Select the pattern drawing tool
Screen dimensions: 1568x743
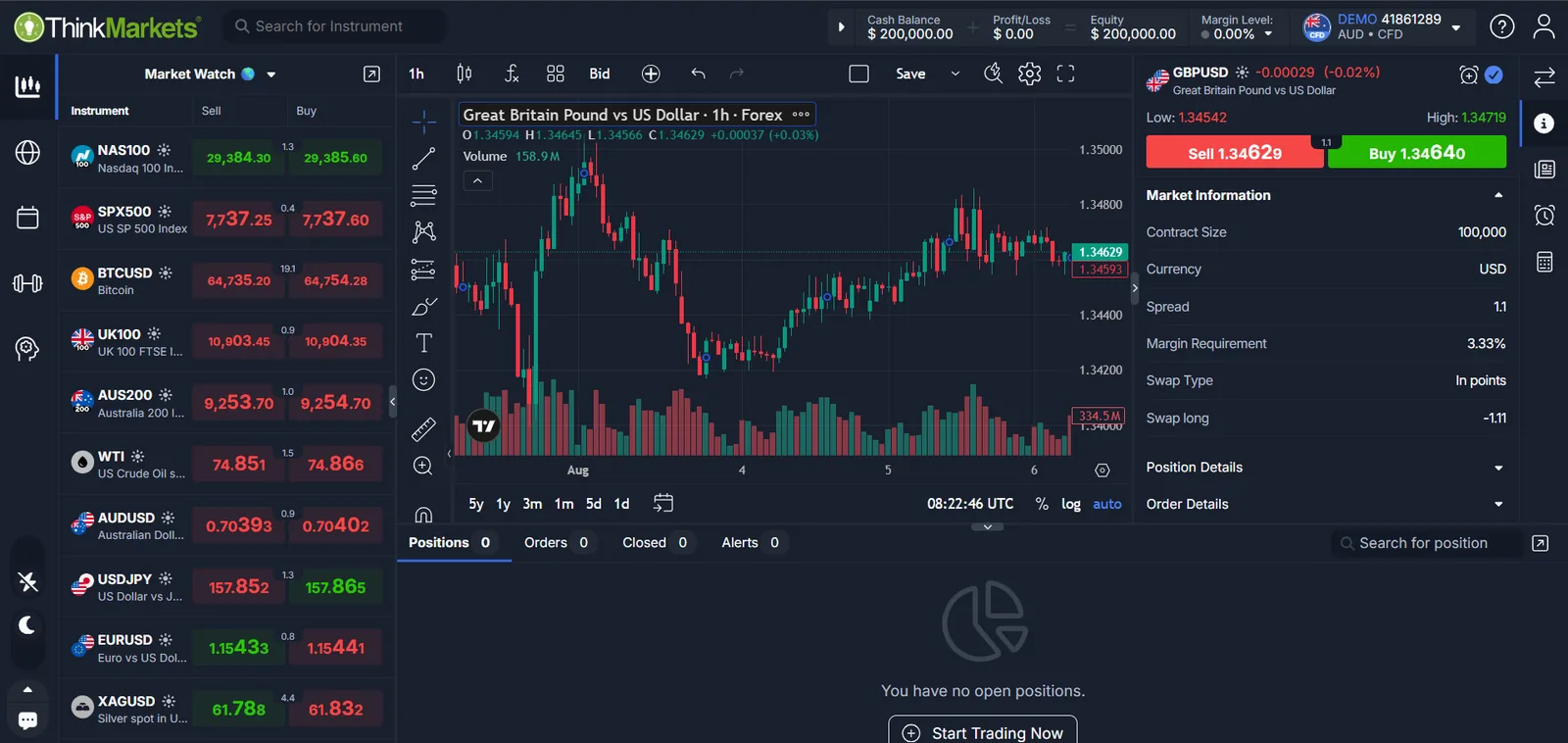click(x=423, y=231)
